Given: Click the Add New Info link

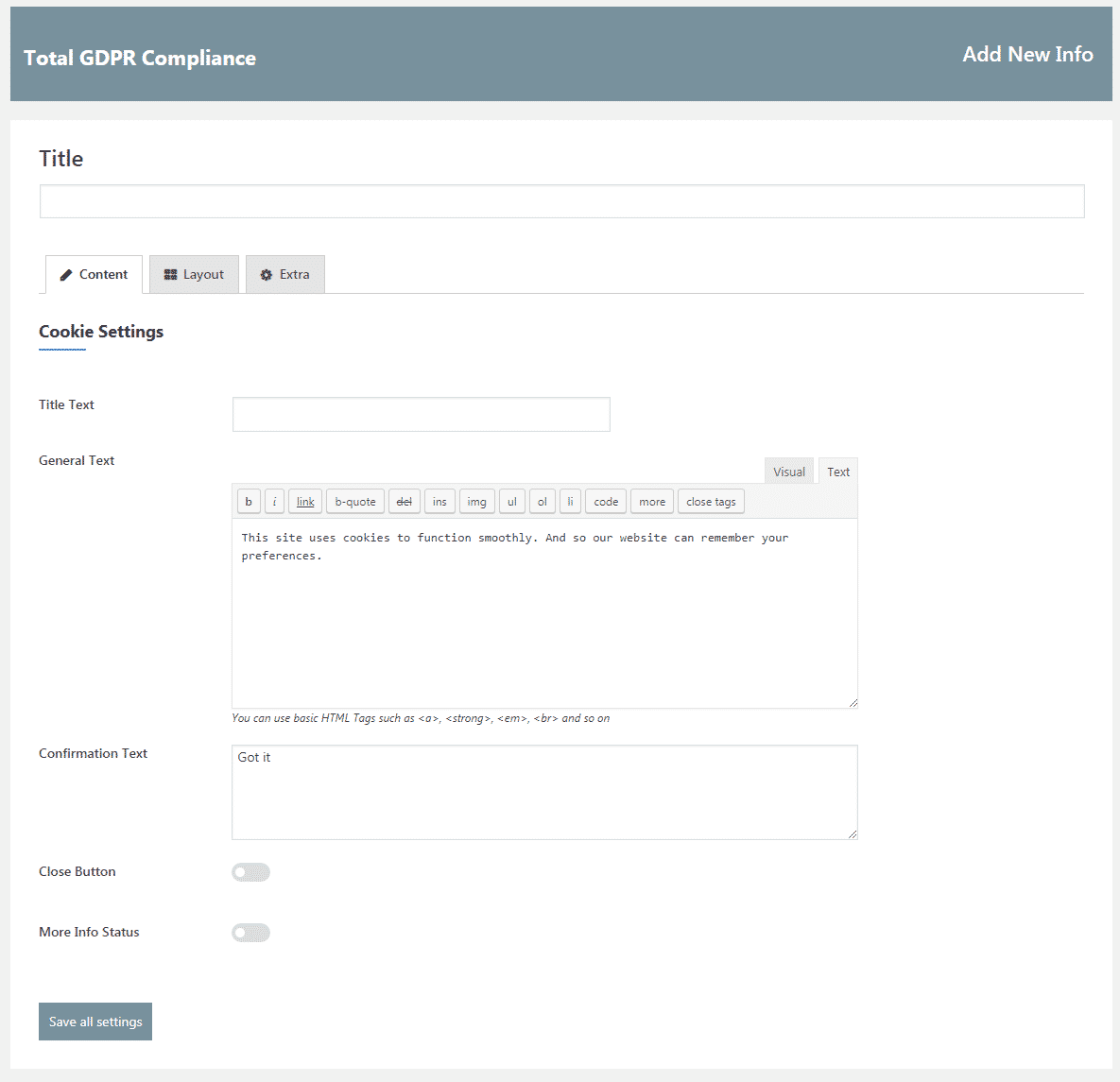Looking at the screenshot, I should (x=1027, y=54).
